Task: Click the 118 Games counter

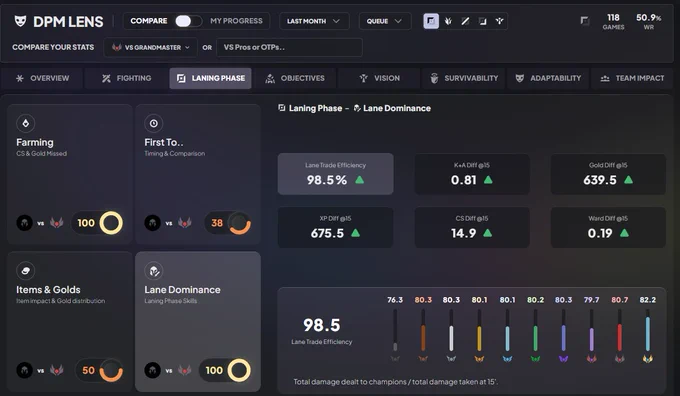Action: [x=613, y=21]
